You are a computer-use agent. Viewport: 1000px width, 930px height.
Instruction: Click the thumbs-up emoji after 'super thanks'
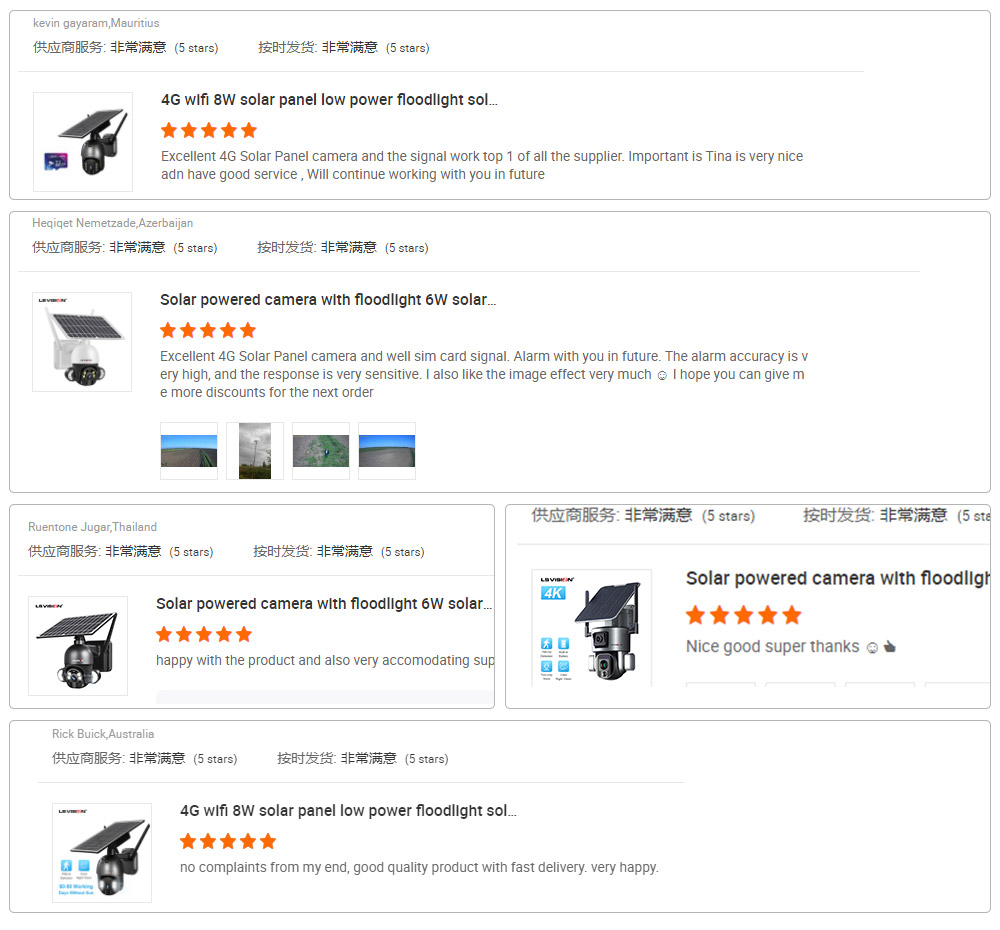pyautogui.click(x=890, y=647)
